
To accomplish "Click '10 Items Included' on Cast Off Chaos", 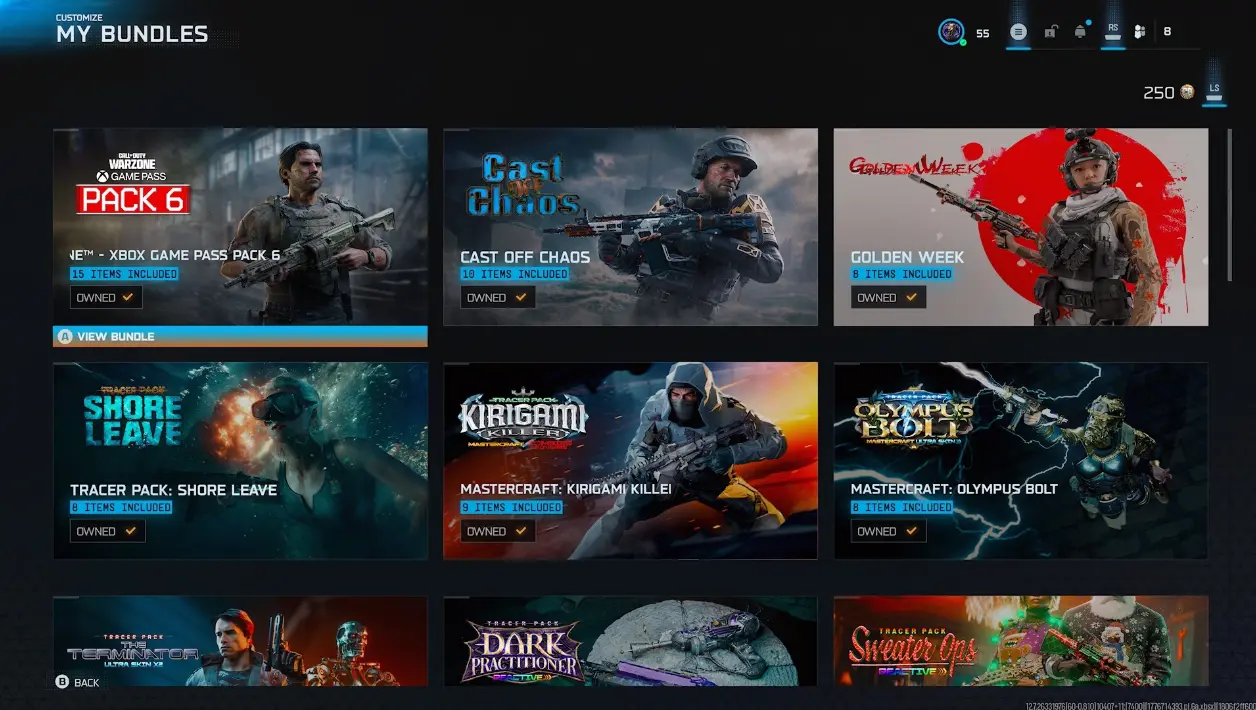I will pyautogui.click(x=515, y=274).
